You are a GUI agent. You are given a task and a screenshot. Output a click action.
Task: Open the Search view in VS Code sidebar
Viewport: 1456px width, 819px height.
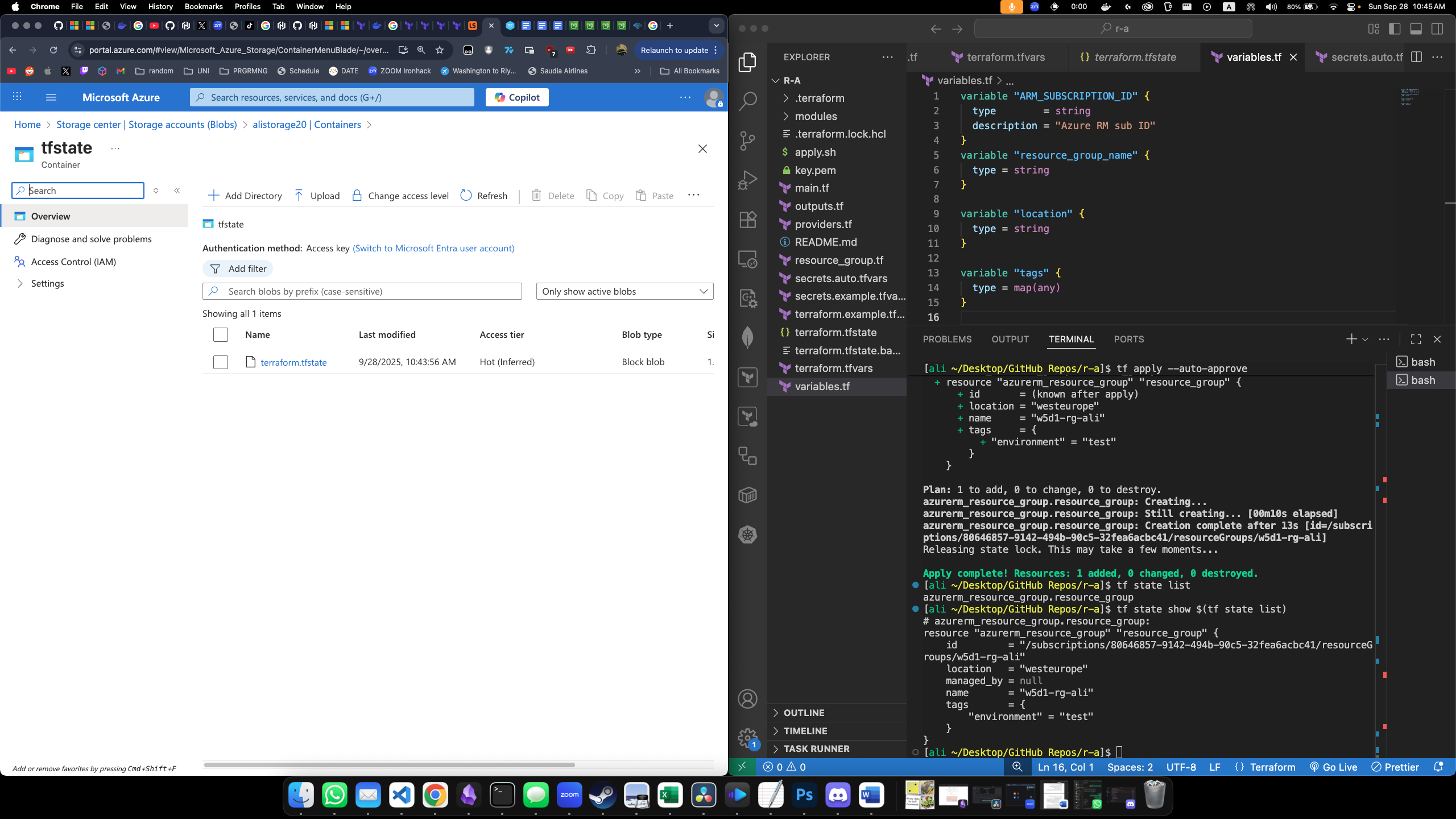point(747,100)
